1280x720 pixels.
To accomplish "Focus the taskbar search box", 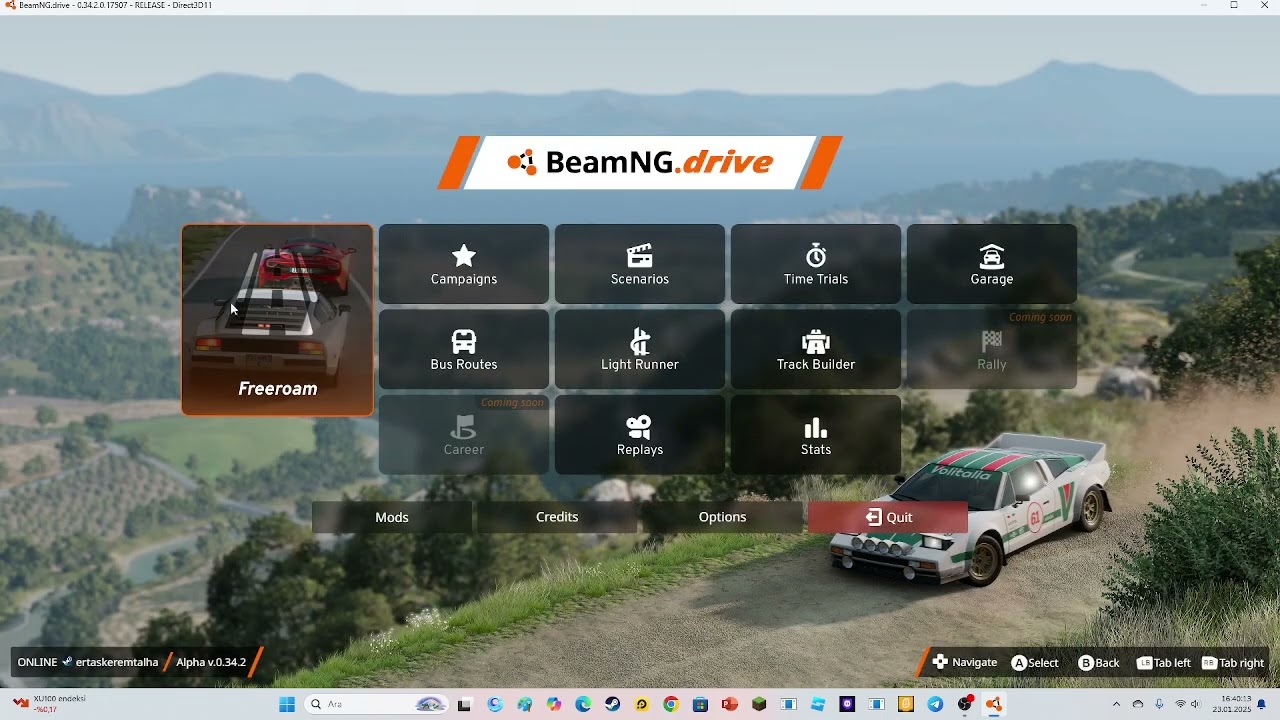I will (x=377, y=704).
